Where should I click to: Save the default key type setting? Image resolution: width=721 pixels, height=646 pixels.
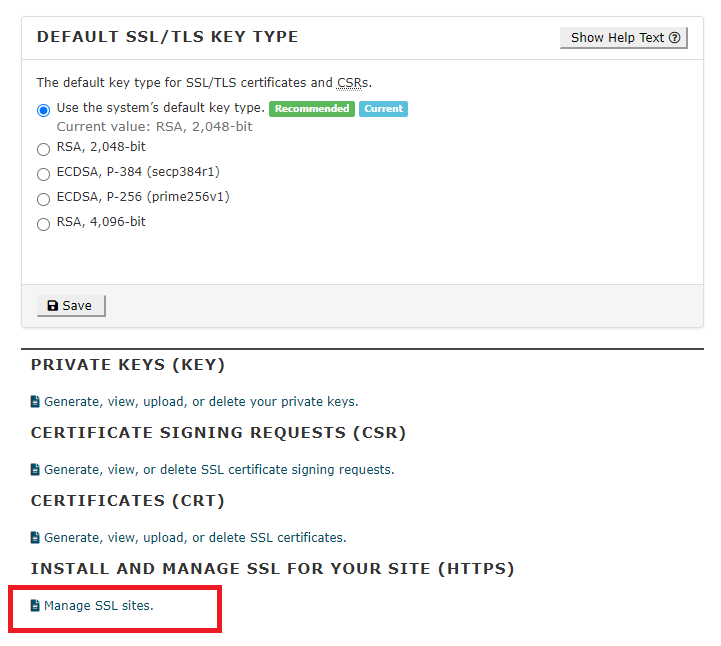point(71,306)
